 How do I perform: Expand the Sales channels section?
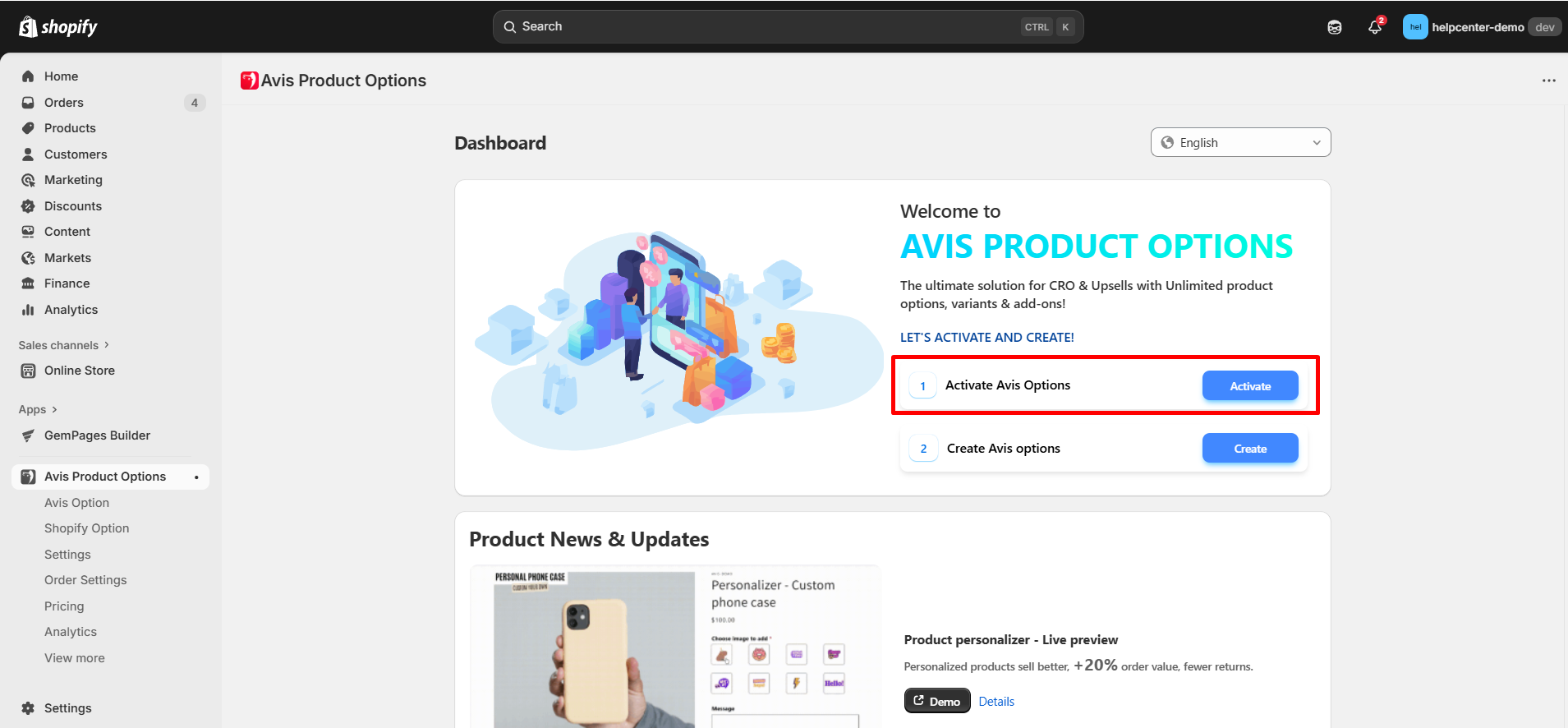pyautogui.click(x=64, y=345)
